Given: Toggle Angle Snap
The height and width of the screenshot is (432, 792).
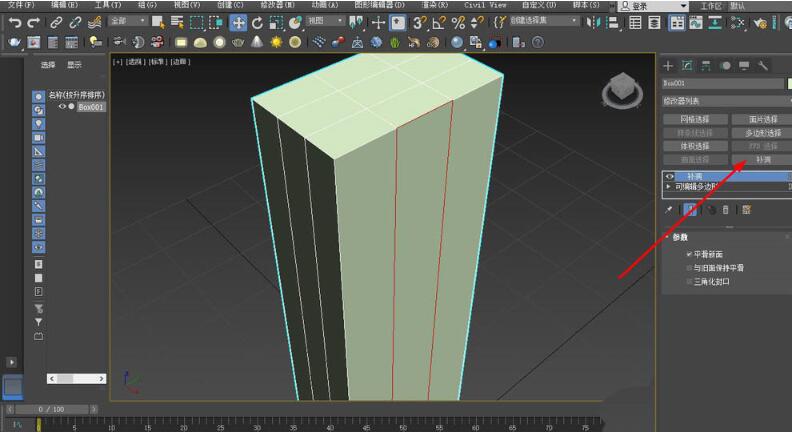Looking at the screenshot, I should [438, 23].
